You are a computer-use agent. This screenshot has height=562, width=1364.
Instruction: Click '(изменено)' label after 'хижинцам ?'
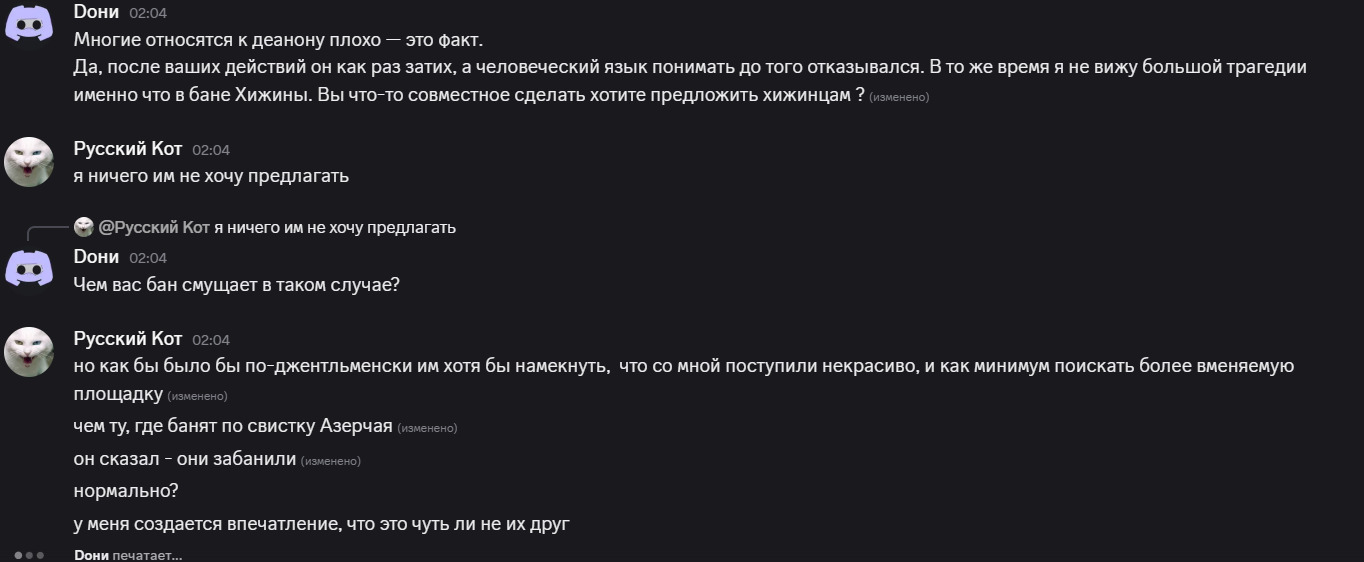[x=899, y=97]
